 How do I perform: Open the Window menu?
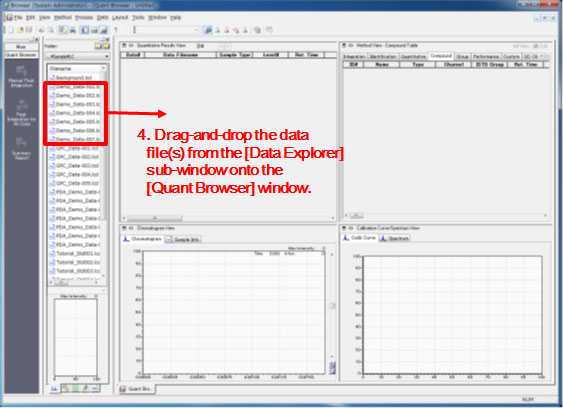point(157,17)
